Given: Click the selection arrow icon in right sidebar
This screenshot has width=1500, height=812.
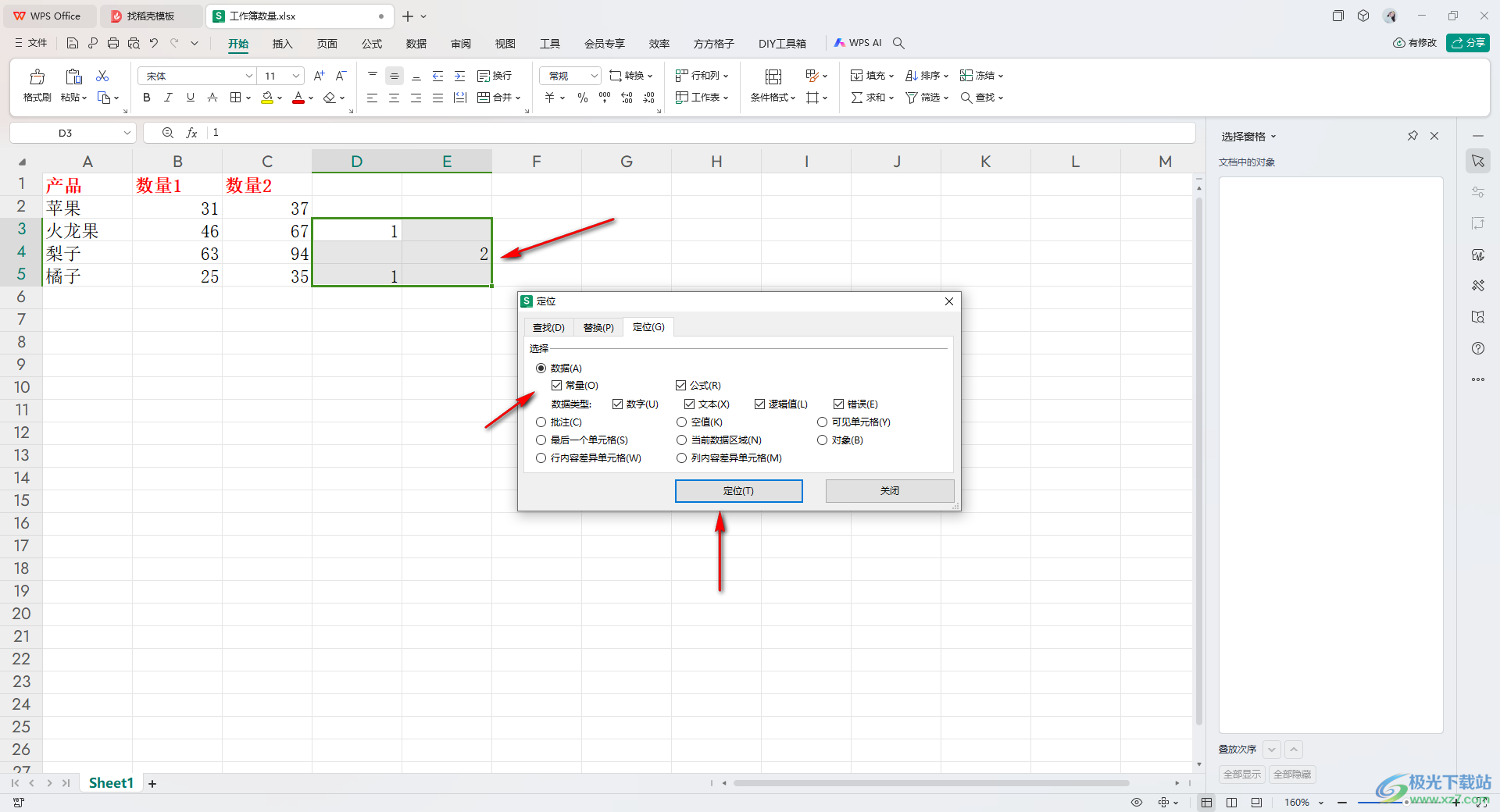Looking at the screenshot, I should coord(1478,161).
